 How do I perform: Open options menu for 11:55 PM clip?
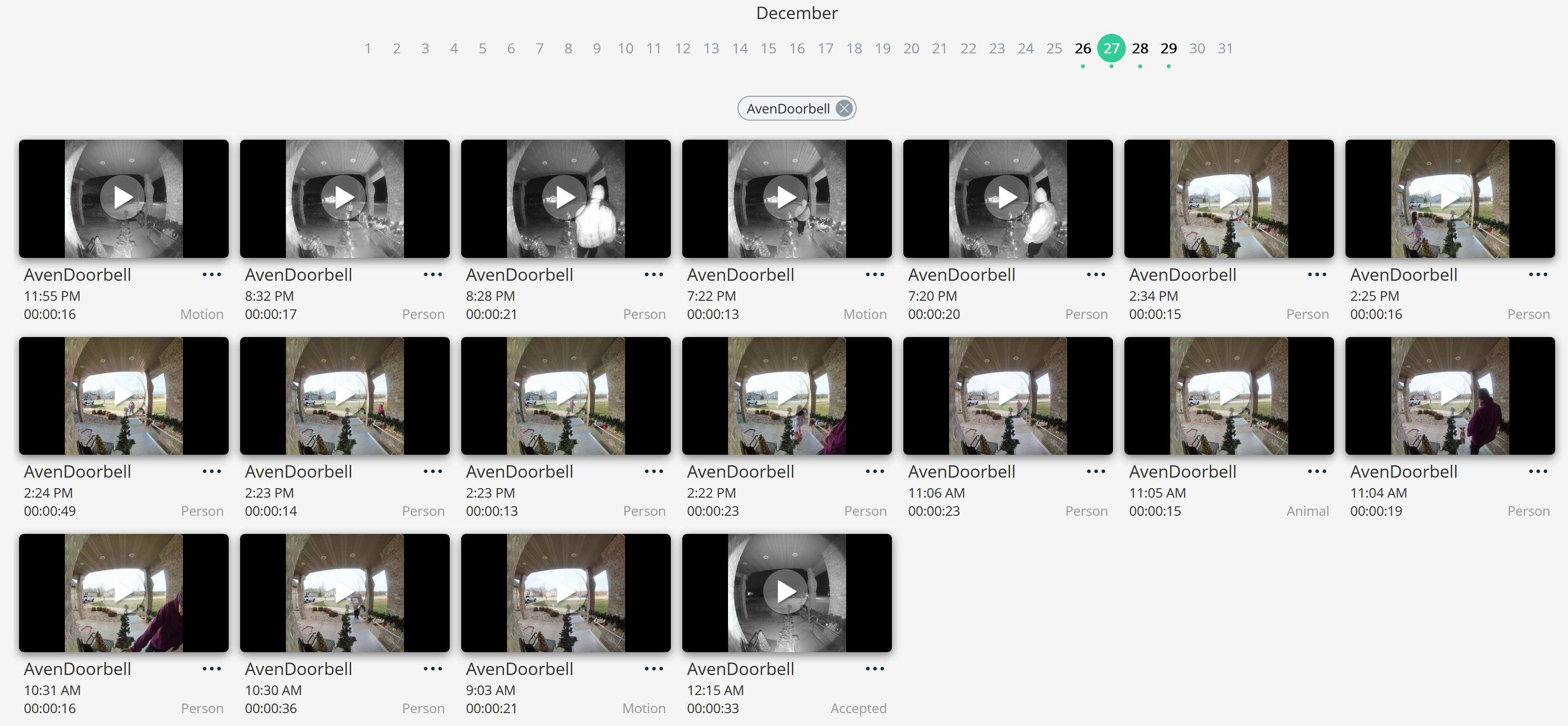211,275
